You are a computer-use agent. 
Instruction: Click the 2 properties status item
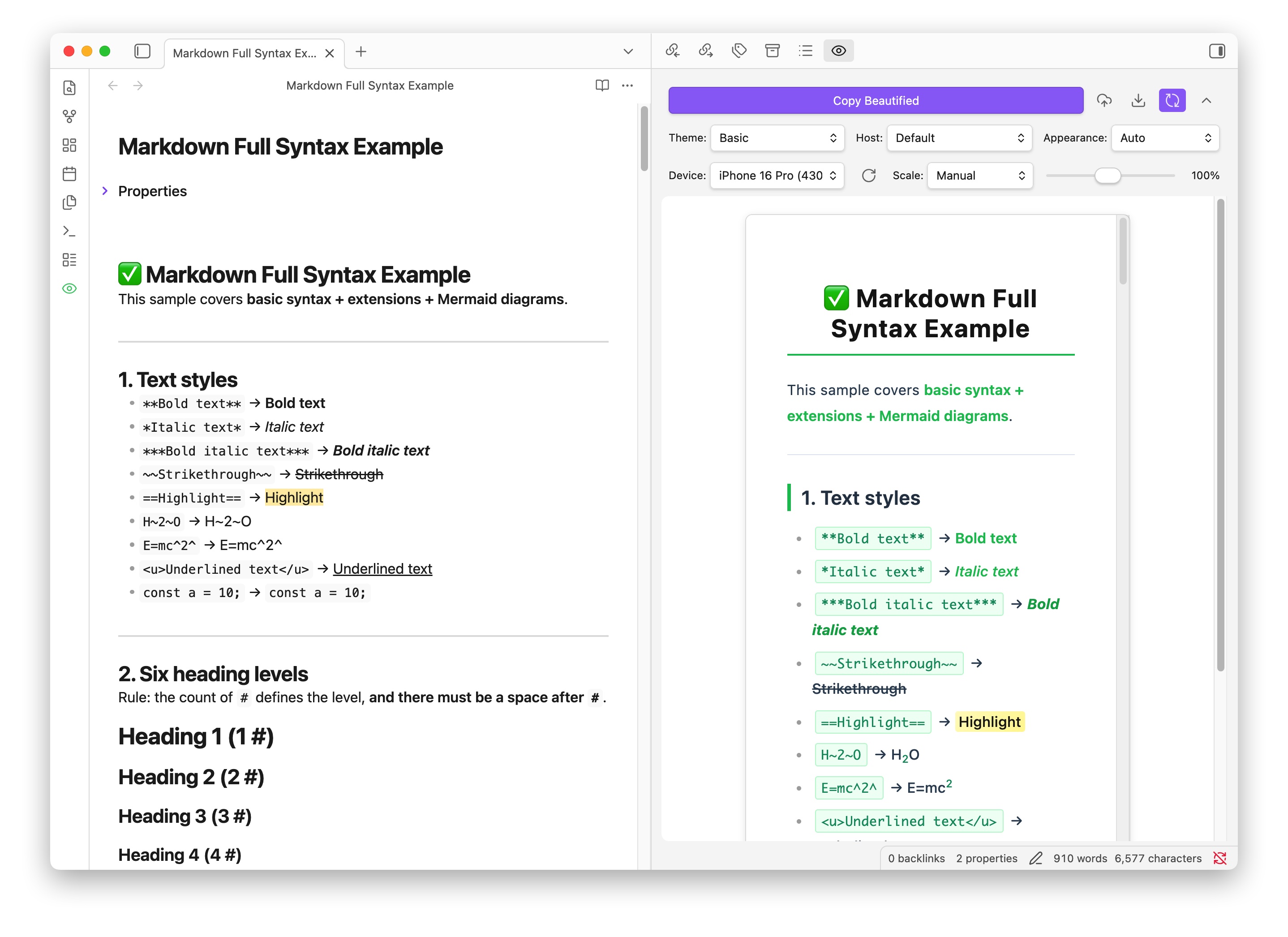pos(987,858)
